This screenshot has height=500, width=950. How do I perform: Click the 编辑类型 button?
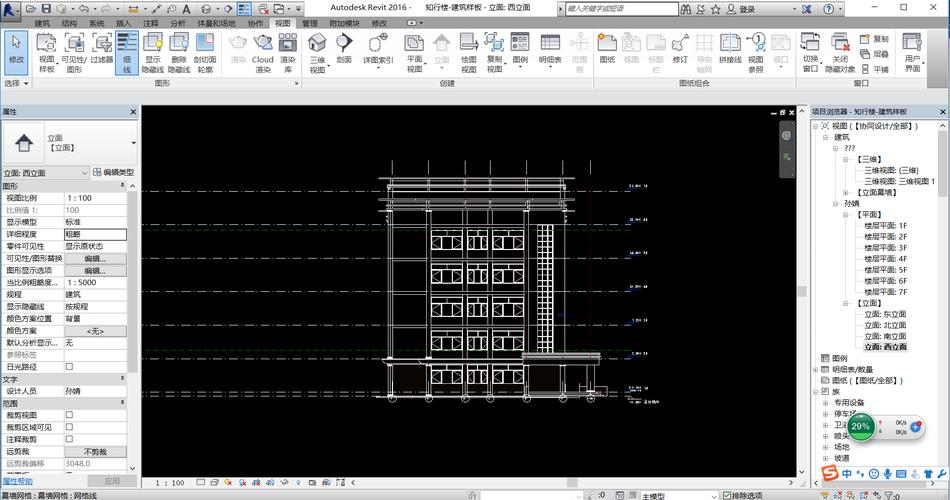tap(113, 172)
